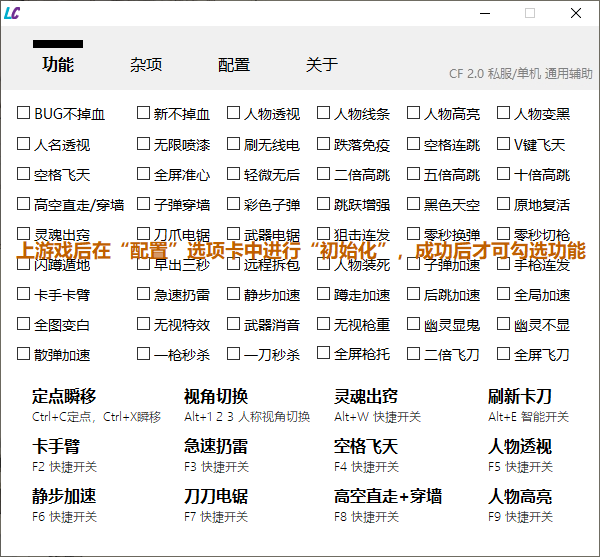
Task: Check the 子弹穿墙 option
Action: pyautogui.click(x=144, y=204)
